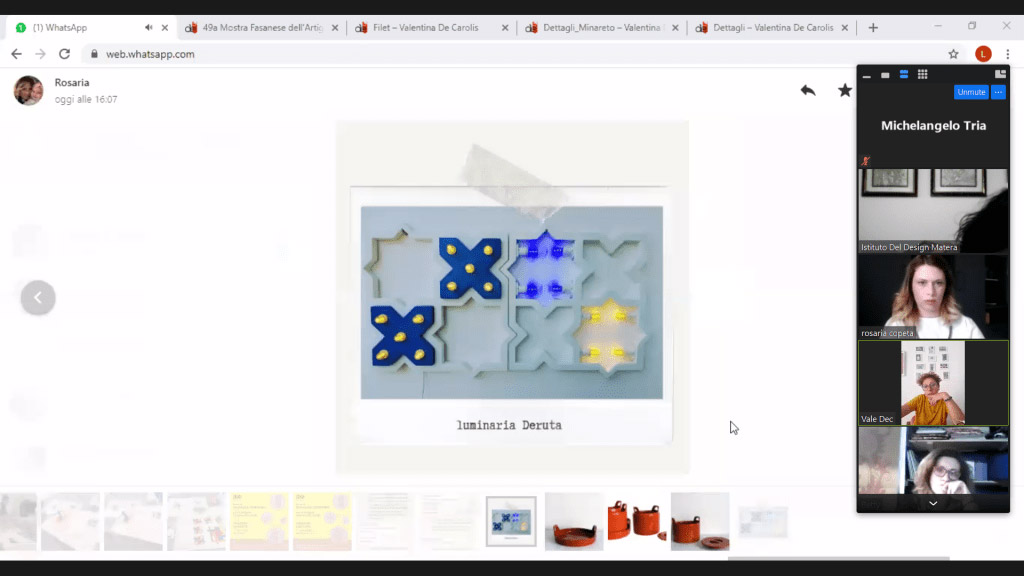Select Zoom stacked speaker view
This screenshot has height=576, width=1024.
tap(904, 74)
